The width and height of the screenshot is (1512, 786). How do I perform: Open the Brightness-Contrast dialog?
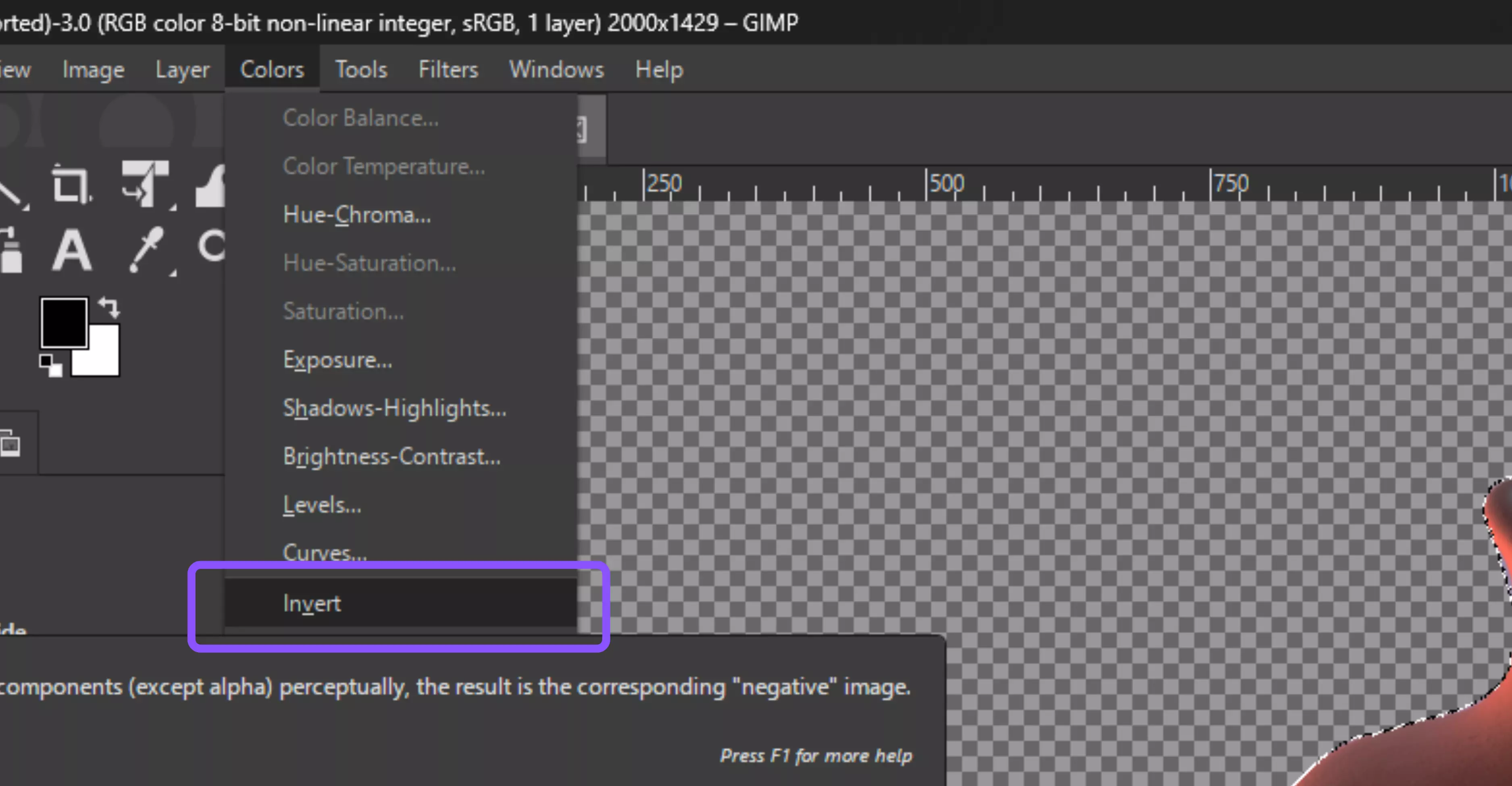click(x=392, y=456)
